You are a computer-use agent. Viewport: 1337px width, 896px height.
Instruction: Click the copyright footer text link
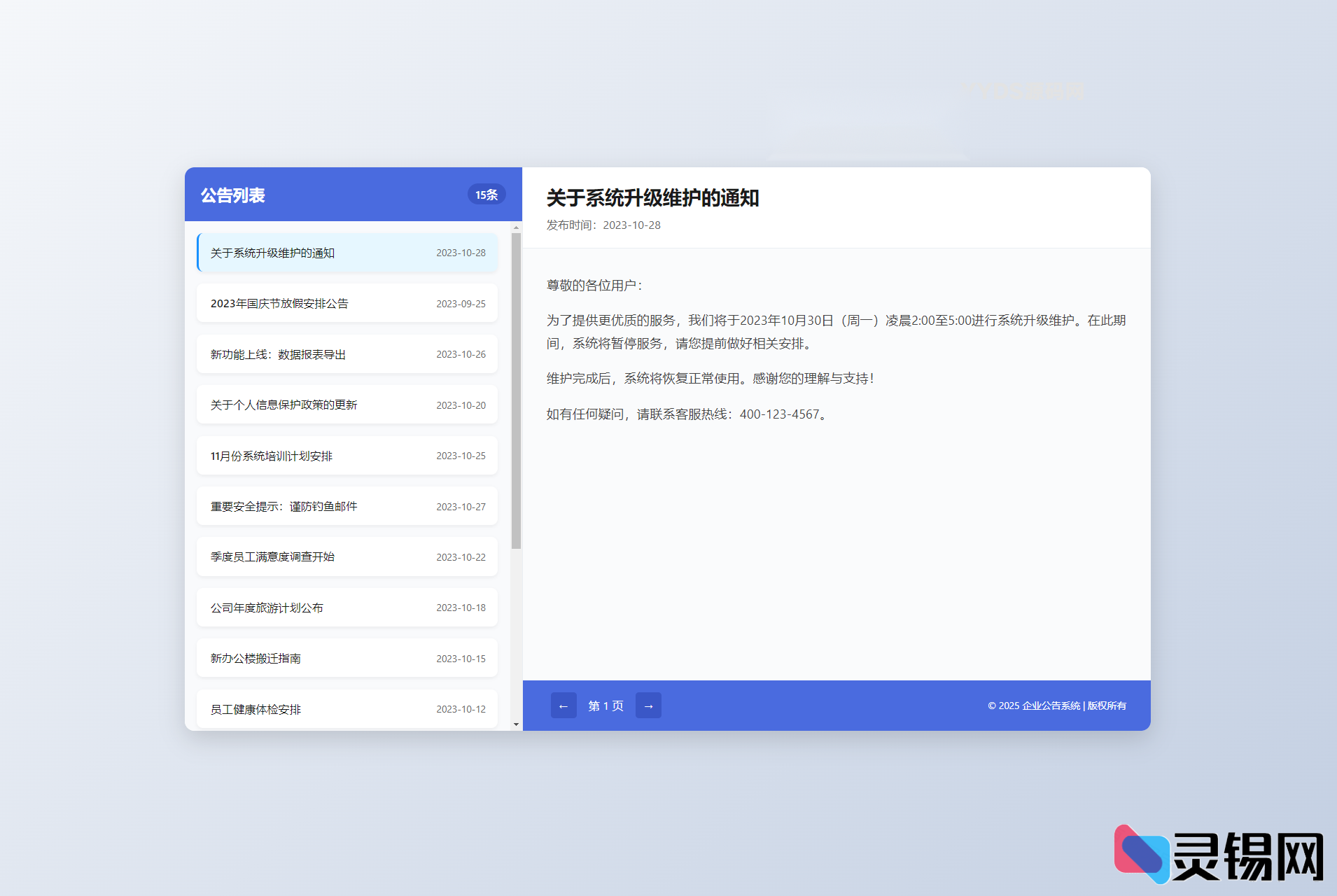pos(1056,706)
